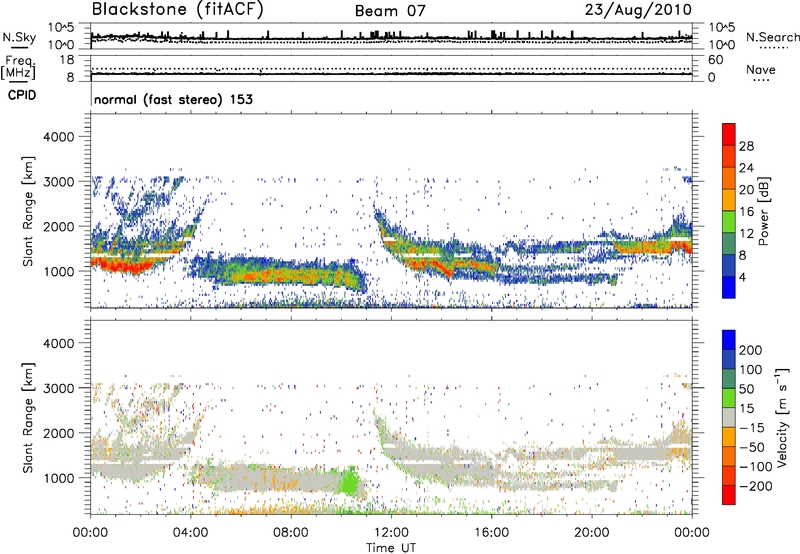Viewport: 800px width, 554px height.
Task: Click the "04:00" time tick label
Action: [x=190, y=533]
